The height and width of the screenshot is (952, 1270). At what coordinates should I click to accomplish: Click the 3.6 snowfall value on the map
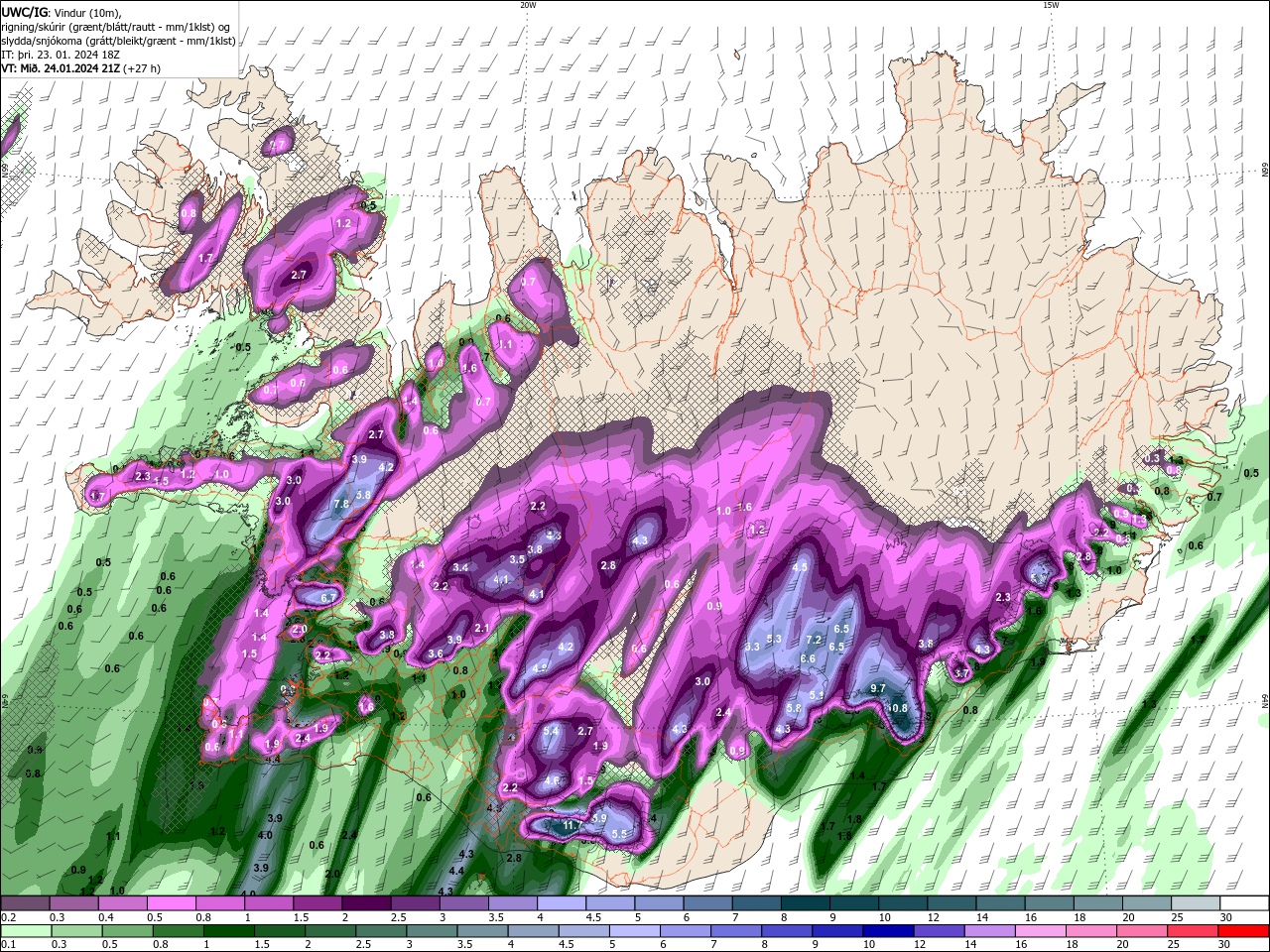pyautogui.click(x=435, y=654)
